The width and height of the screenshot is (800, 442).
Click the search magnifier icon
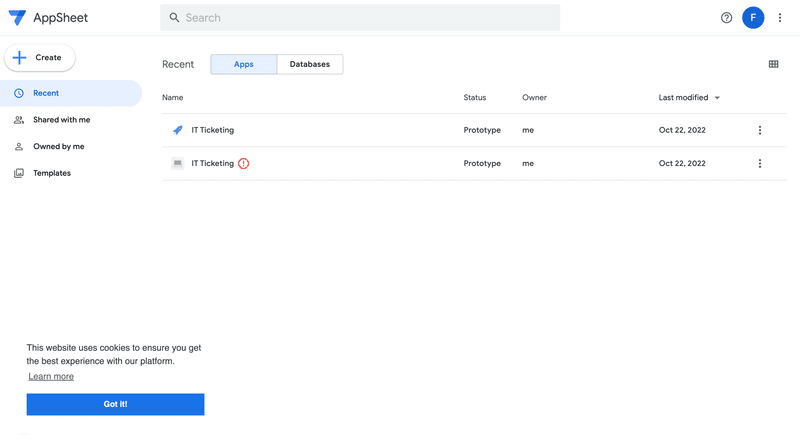174,18
